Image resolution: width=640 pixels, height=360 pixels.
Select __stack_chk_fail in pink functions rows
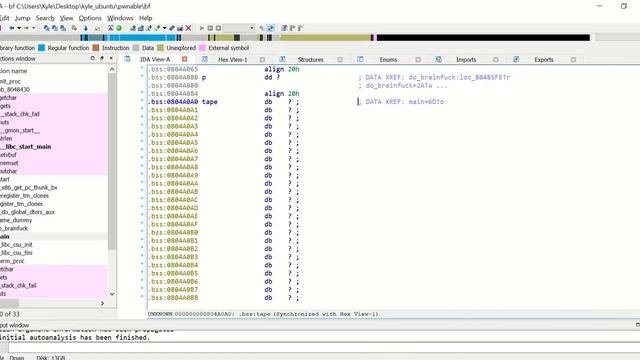(x=54, y=114)
